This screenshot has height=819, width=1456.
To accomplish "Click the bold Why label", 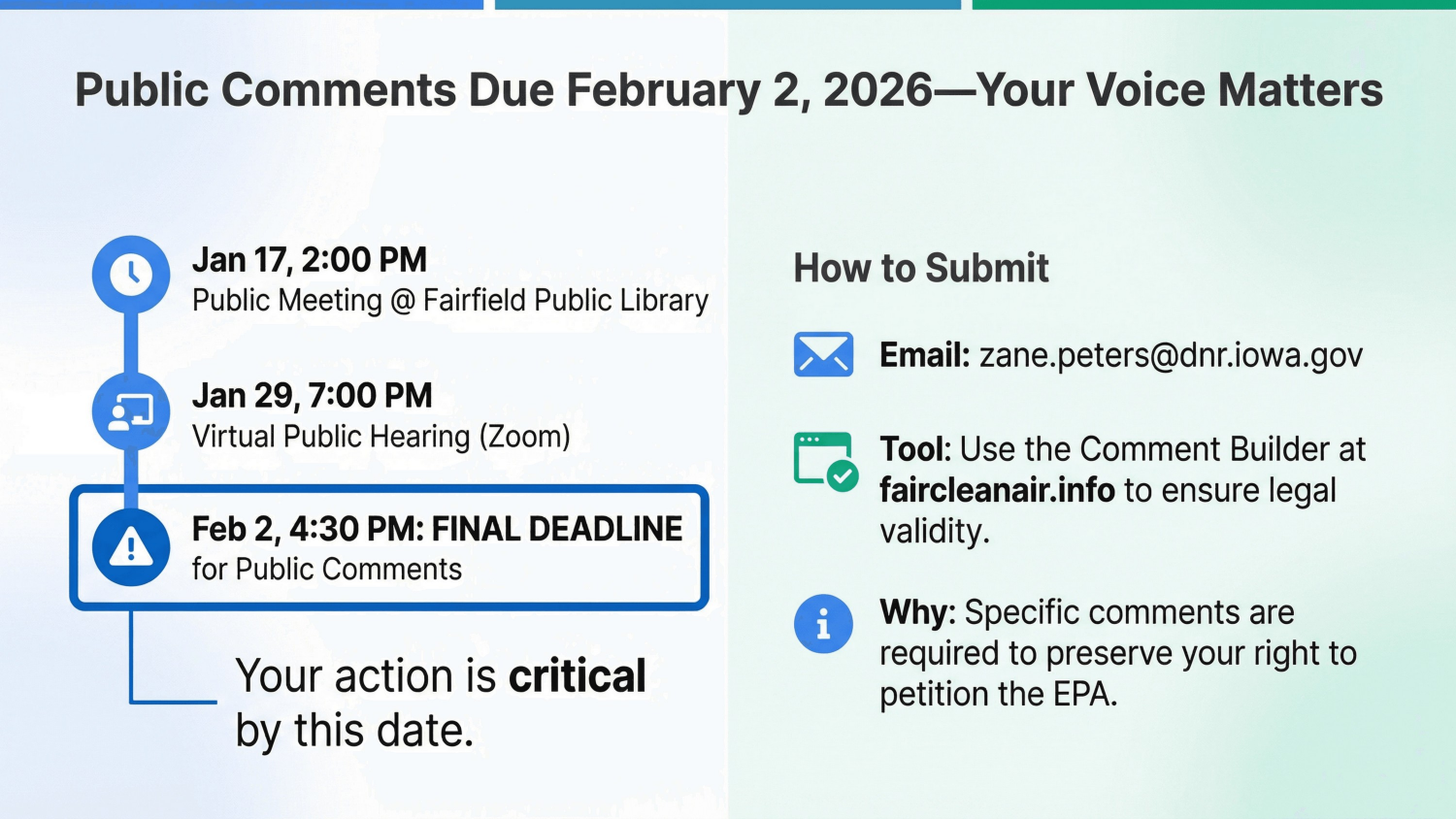I will [x=917, y=613].
